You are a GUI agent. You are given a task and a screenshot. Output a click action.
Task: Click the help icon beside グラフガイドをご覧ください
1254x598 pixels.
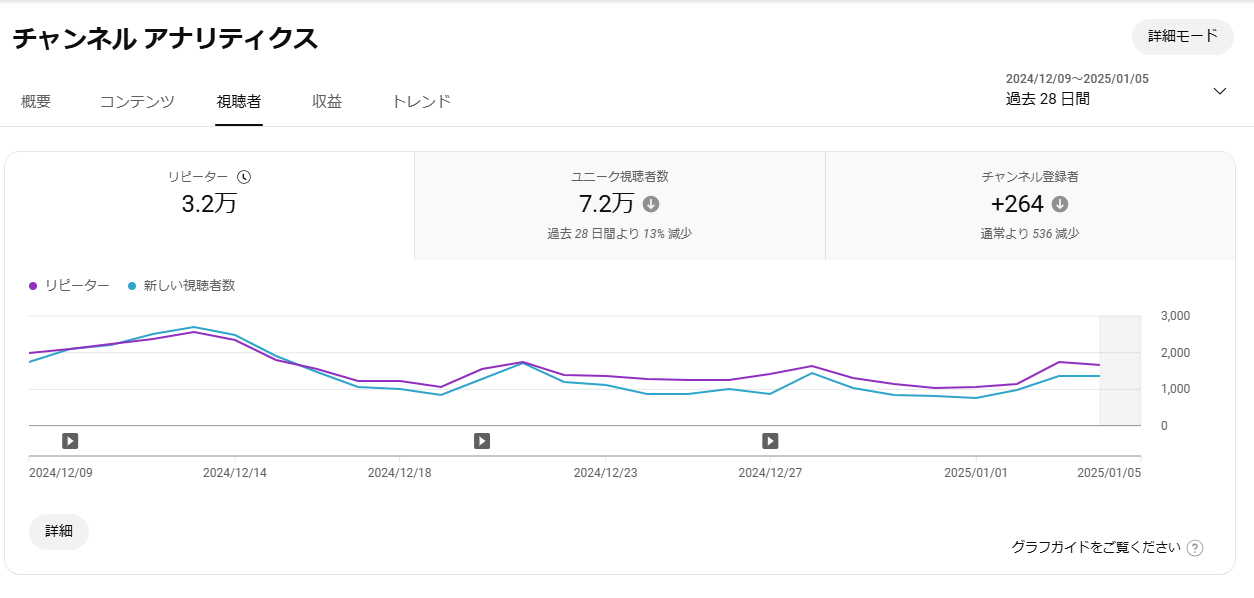coord(1195,548)
